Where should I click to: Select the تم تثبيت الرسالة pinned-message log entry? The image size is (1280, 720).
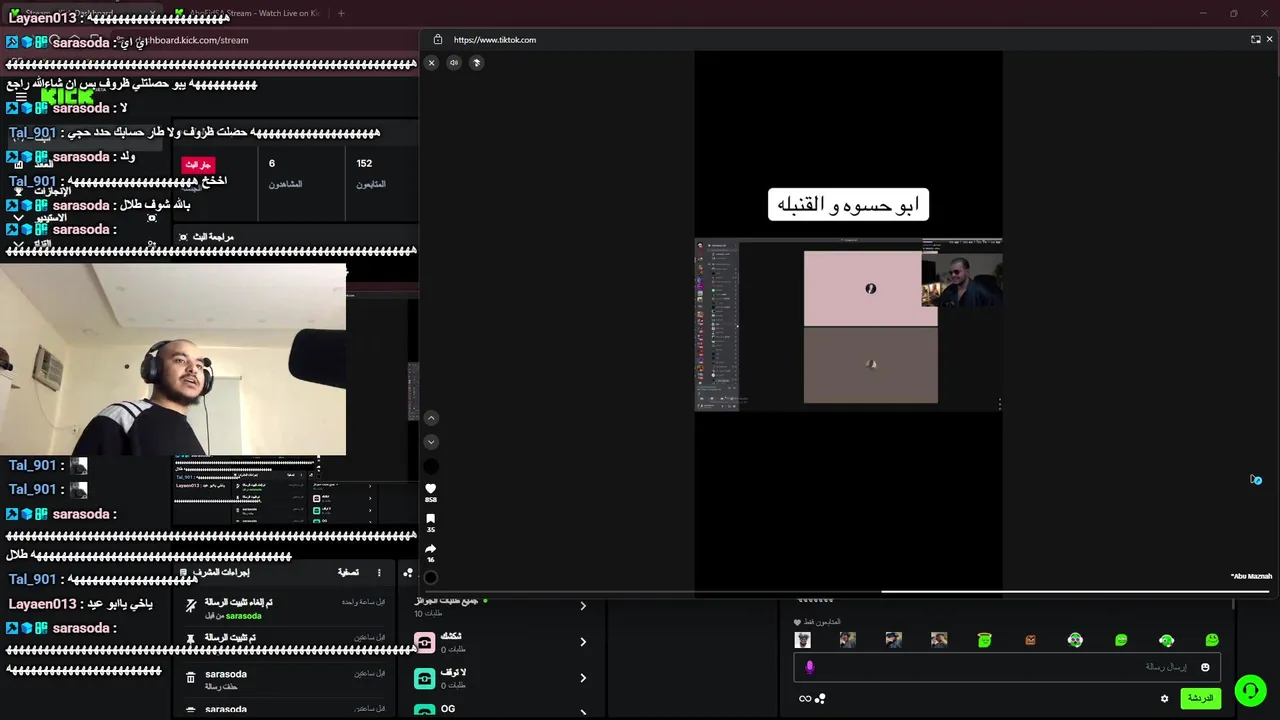pos(285,638)
